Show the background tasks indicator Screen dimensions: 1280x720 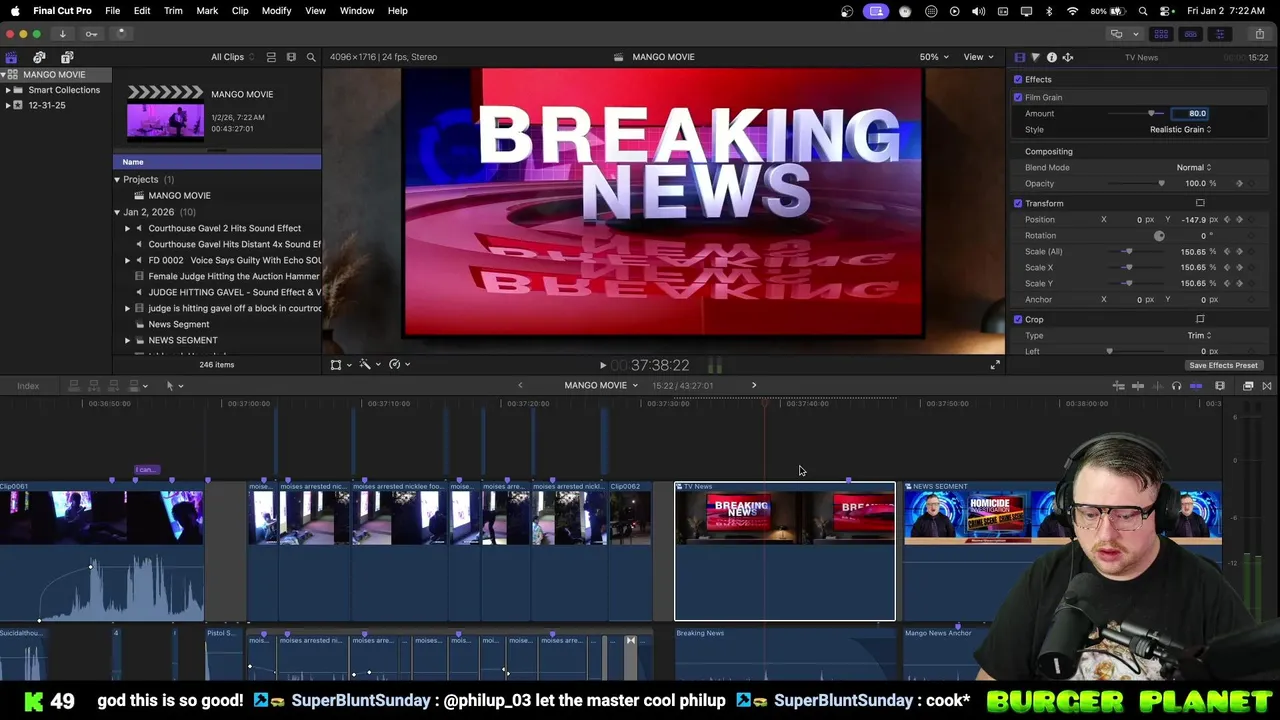(x=121, y=33)
